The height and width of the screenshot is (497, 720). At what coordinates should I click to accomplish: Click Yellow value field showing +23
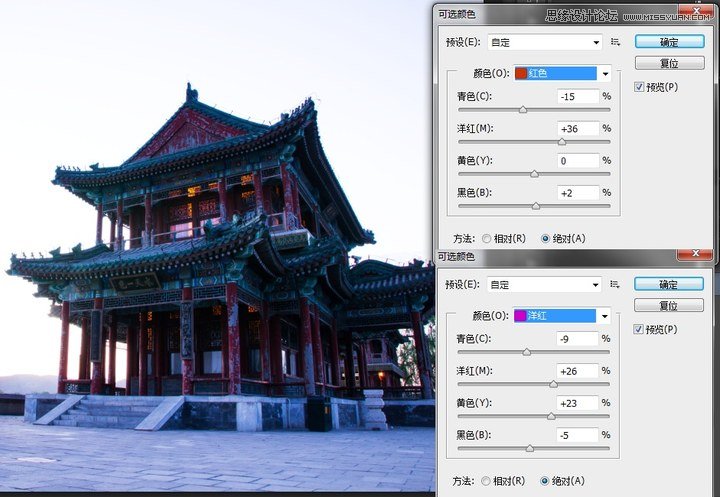click(x=577, y=402)
